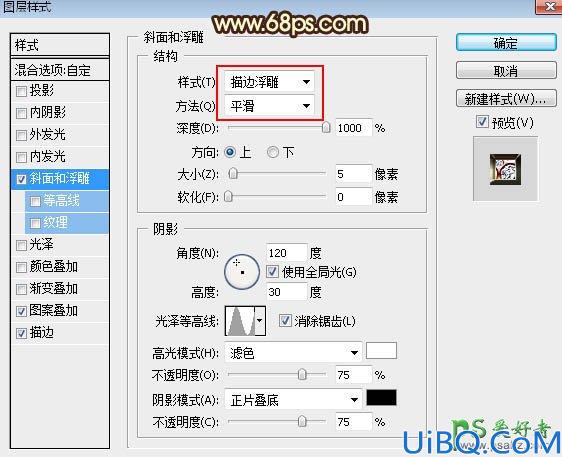Toggle the 消除锯齿(L) checkbox

(x=285, y=320)
